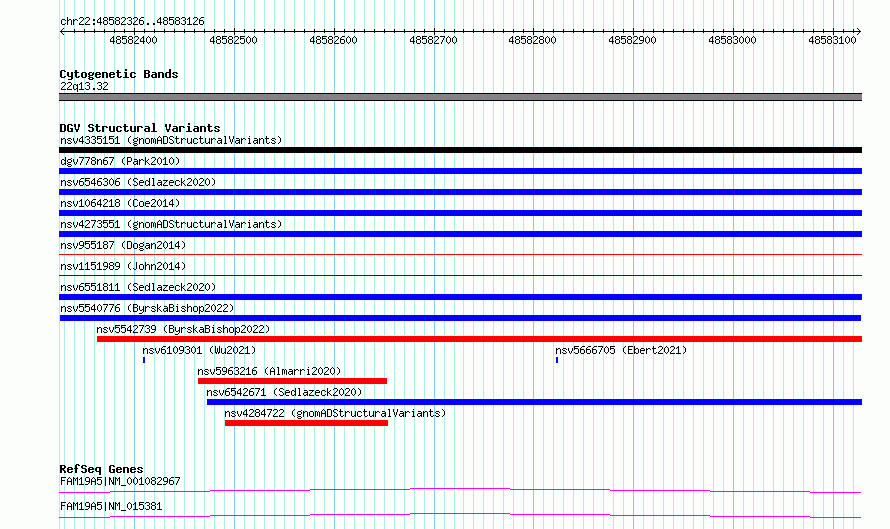Click the left arrow of the ruler
This screenshot has height=529, width=890.
click(62, 31)
